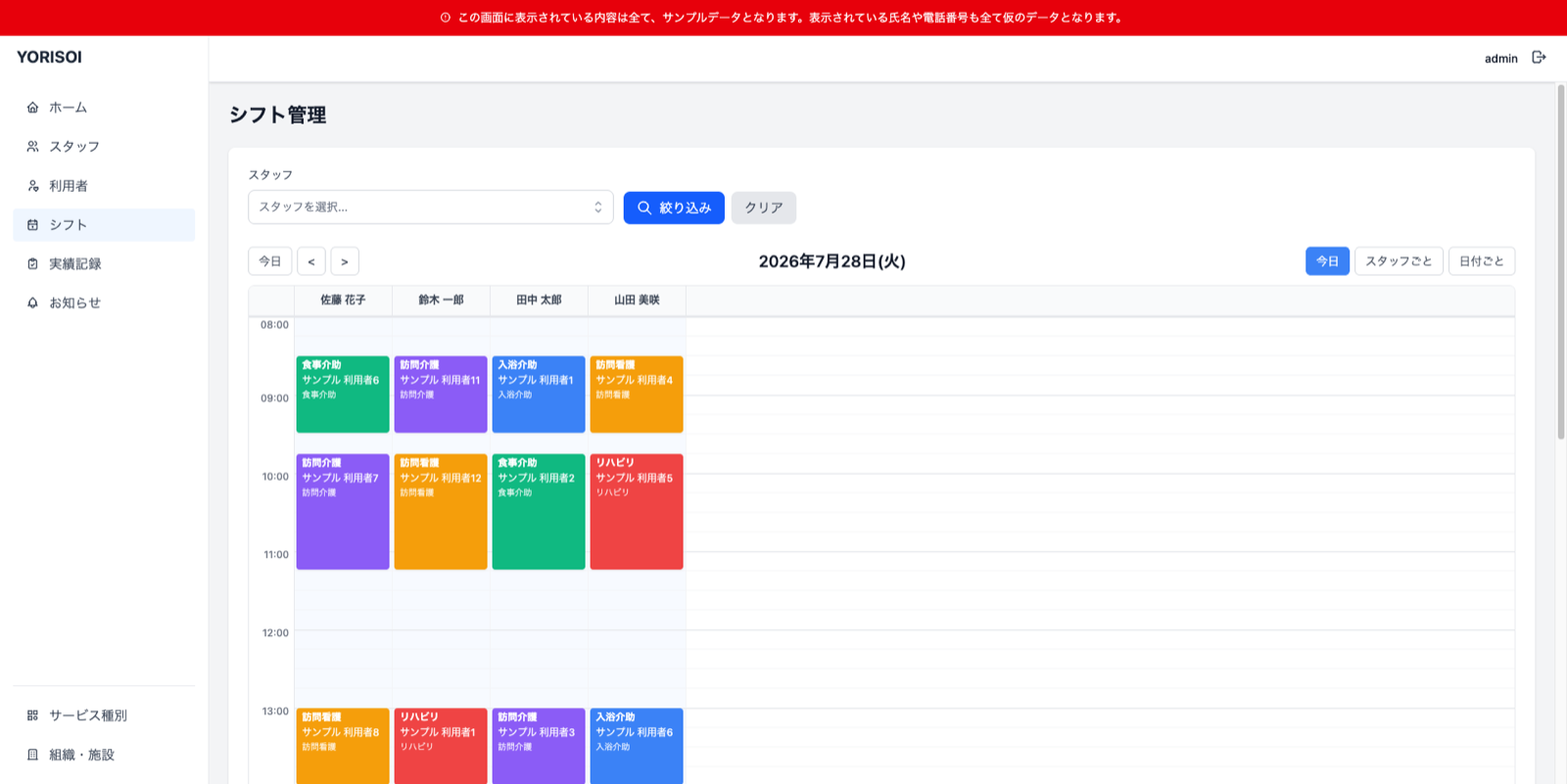Open 実績記録 from the sidebar
The height and width of the screenshot is (784, 1567).
pos(104,264)
